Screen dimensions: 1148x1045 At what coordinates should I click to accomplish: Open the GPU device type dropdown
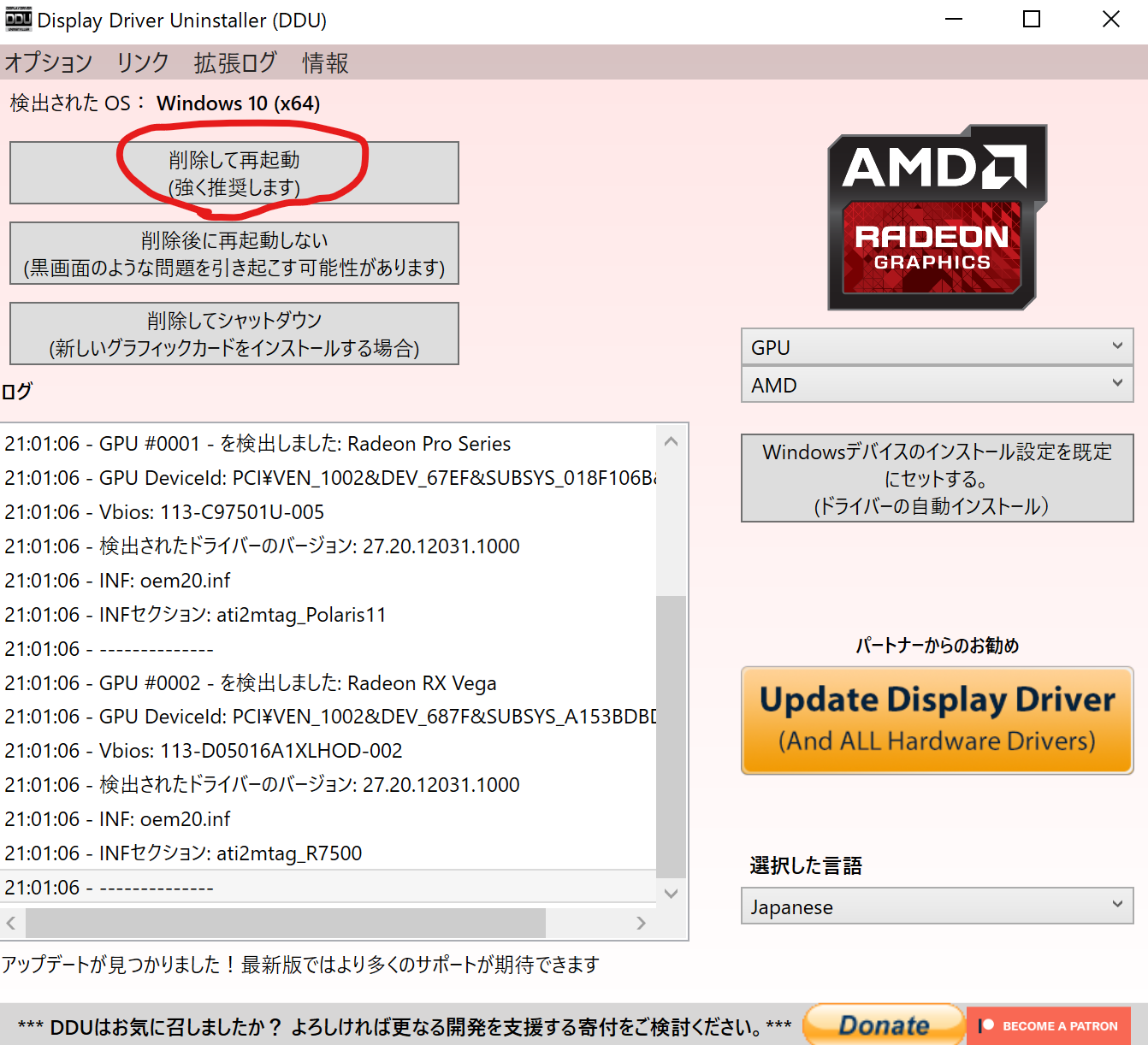pyautogui.click(x=937, y=347)
